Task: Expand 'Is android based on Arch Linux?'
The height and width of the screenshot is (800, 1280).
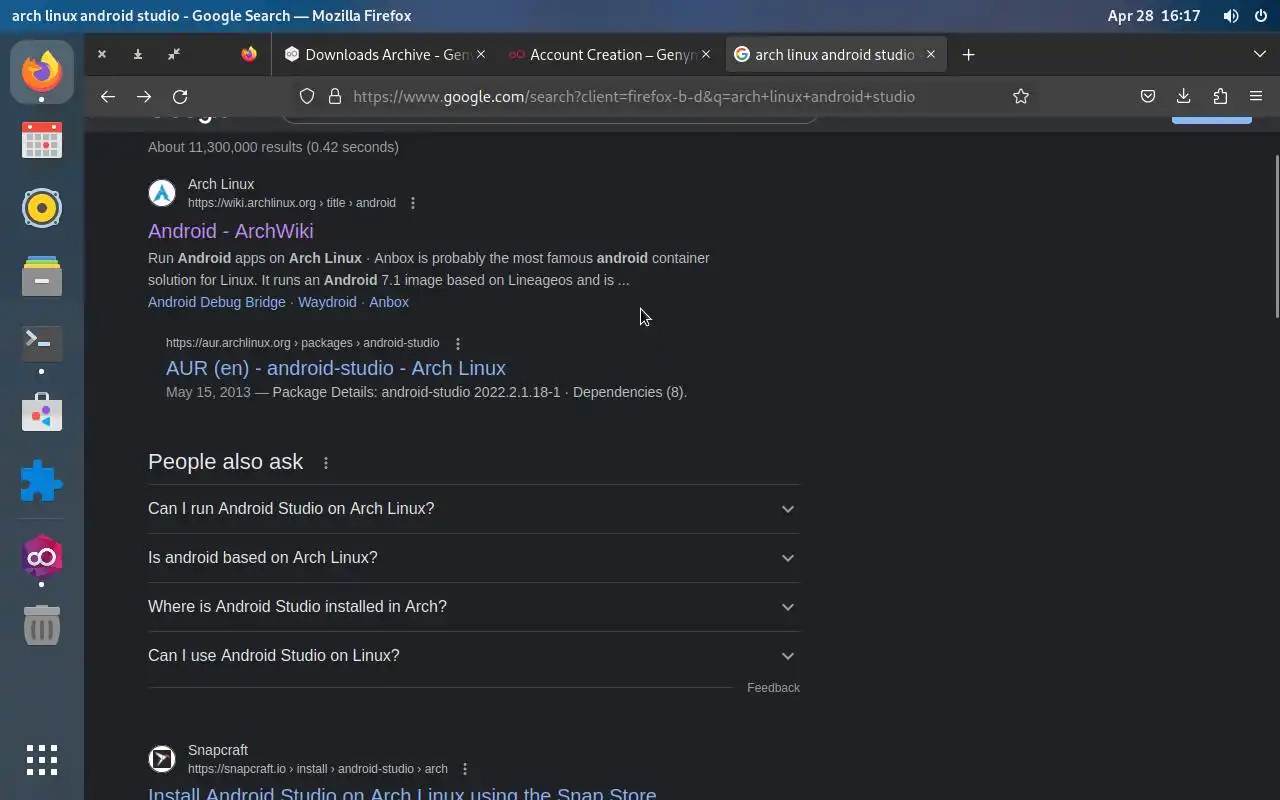Action: [x=474, y=558]
